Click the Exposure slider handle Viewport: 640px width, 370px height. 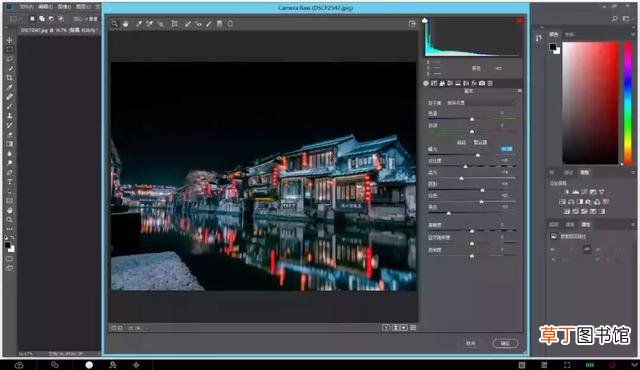point(478,155)
